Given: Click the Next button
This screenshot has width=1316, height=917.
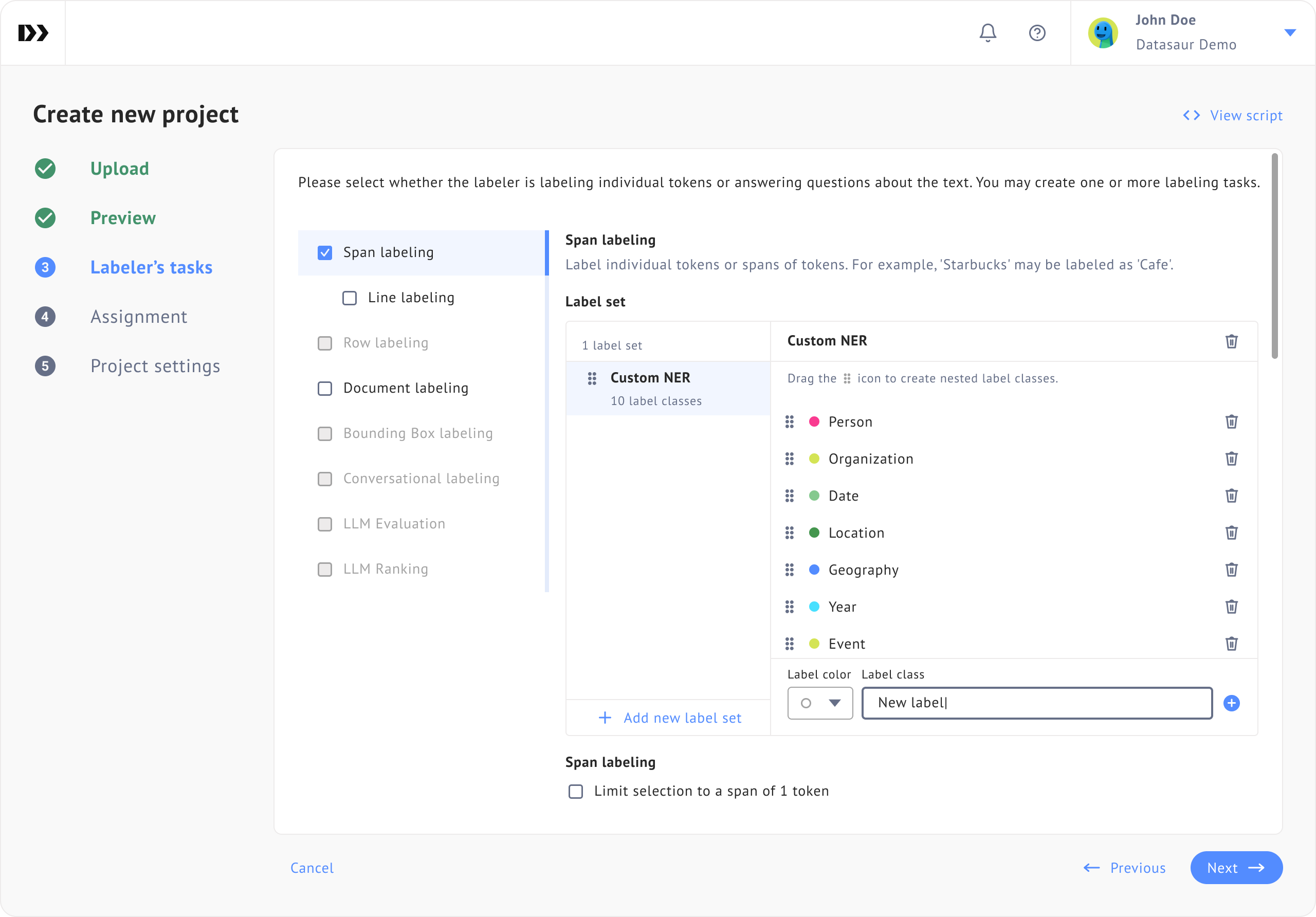Looking at the screenshot, I should click(1236, 868).
